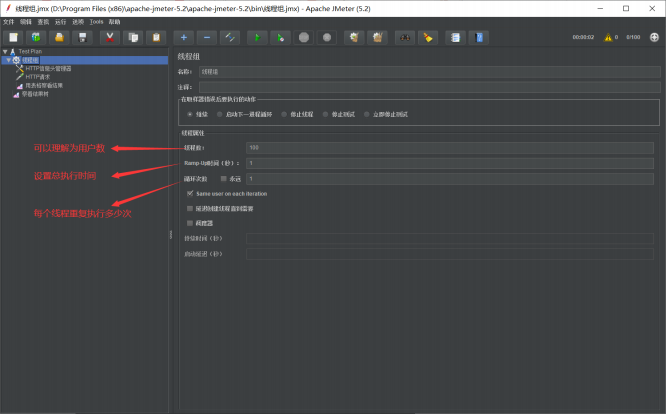666x414 pixels.
Task: Open the 文件 menu
Action: pos(9,21)
